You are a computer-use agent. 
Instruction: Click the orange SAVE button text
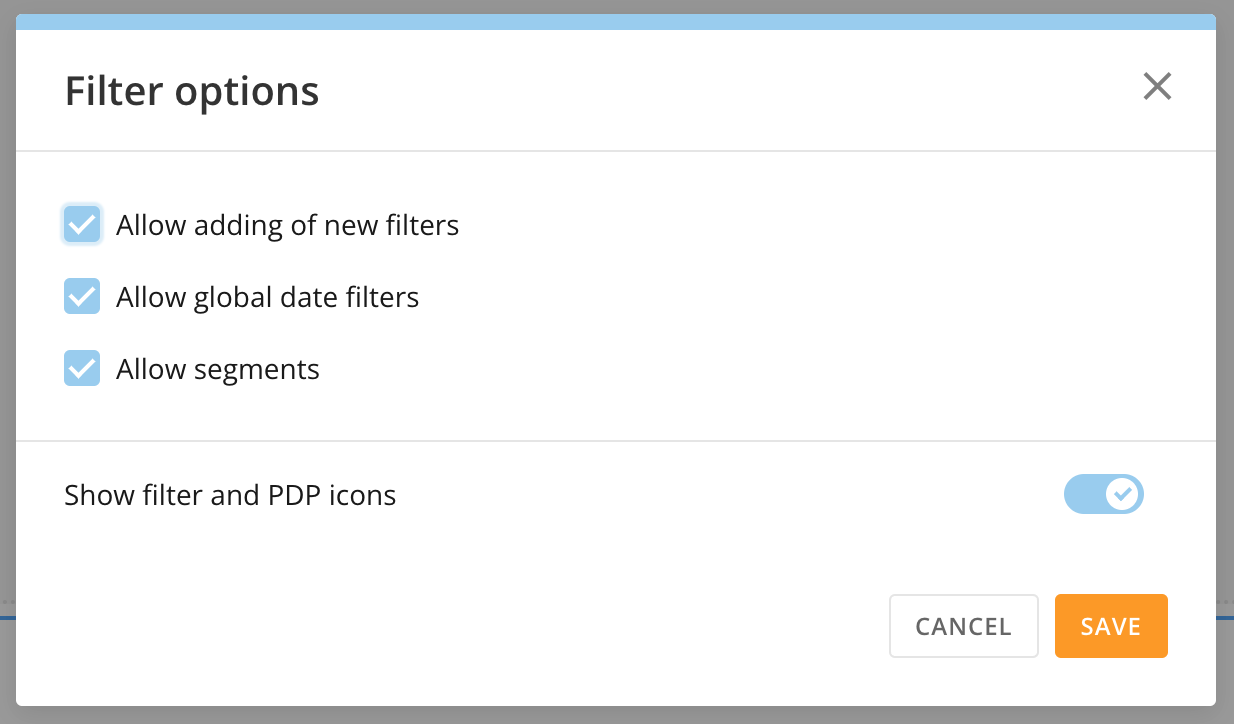tap(1110, 625)
